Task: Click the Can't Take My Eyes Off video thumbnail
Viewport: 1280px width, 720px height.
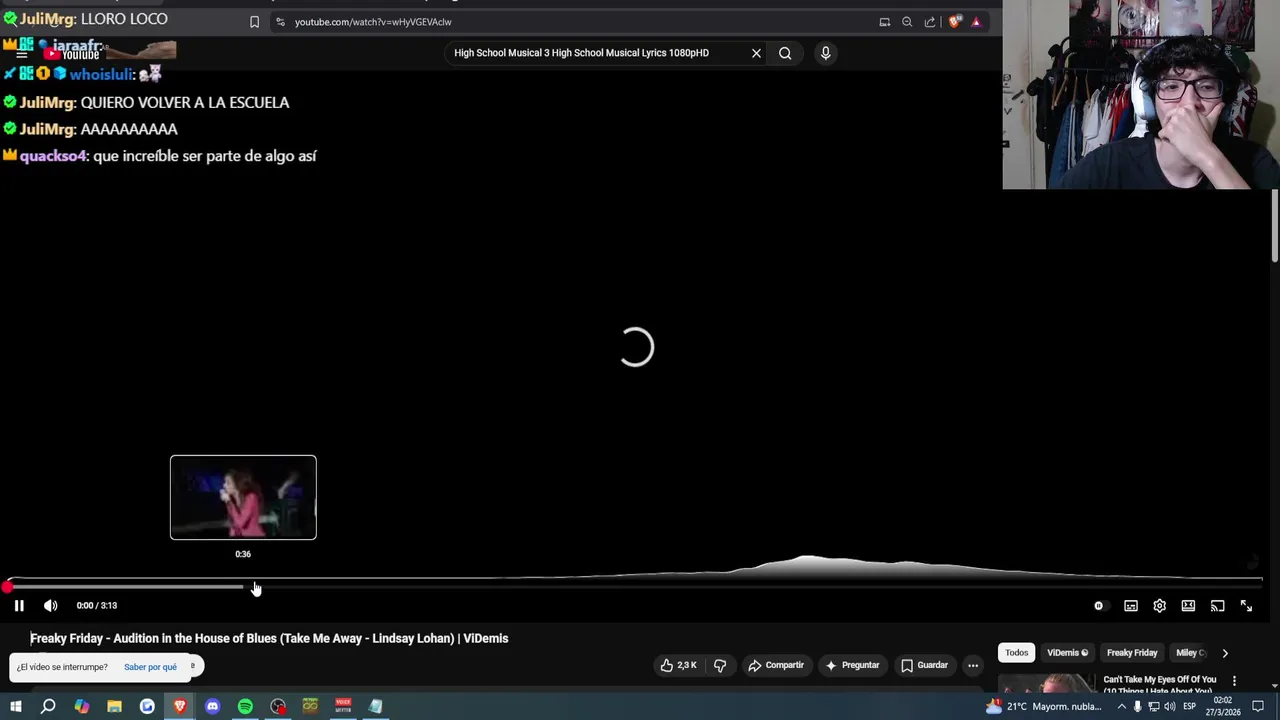Action: (1047, 683)
